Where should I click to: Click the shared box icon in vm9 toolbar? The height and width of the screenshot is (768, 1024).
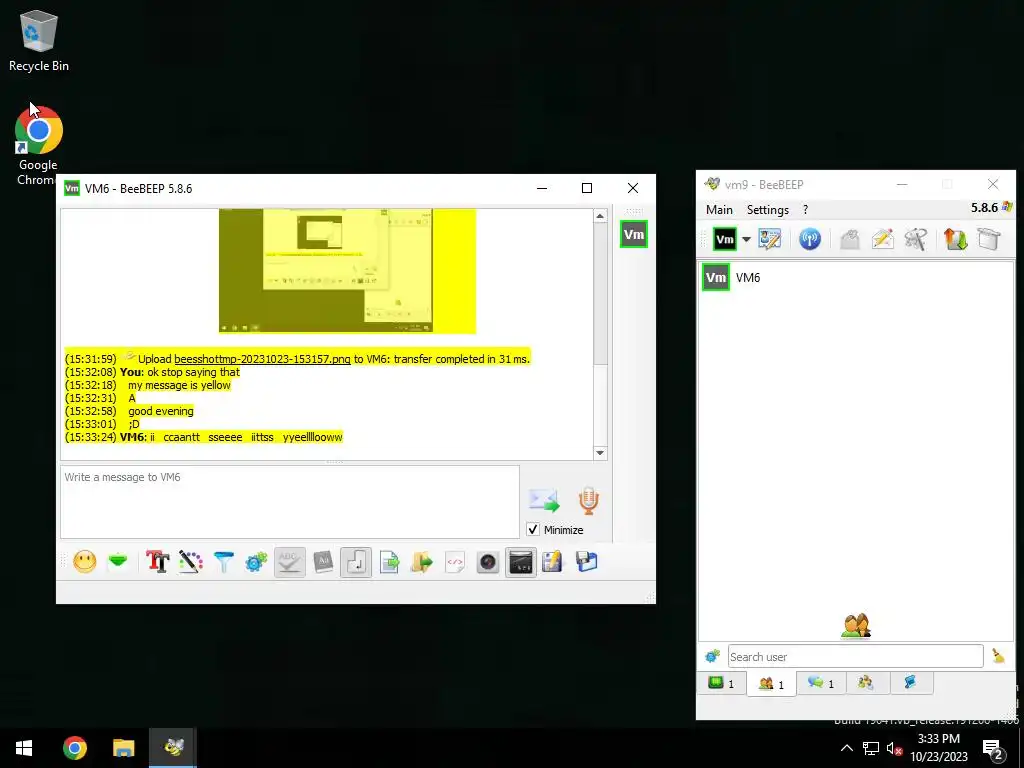tap(989, 239)
